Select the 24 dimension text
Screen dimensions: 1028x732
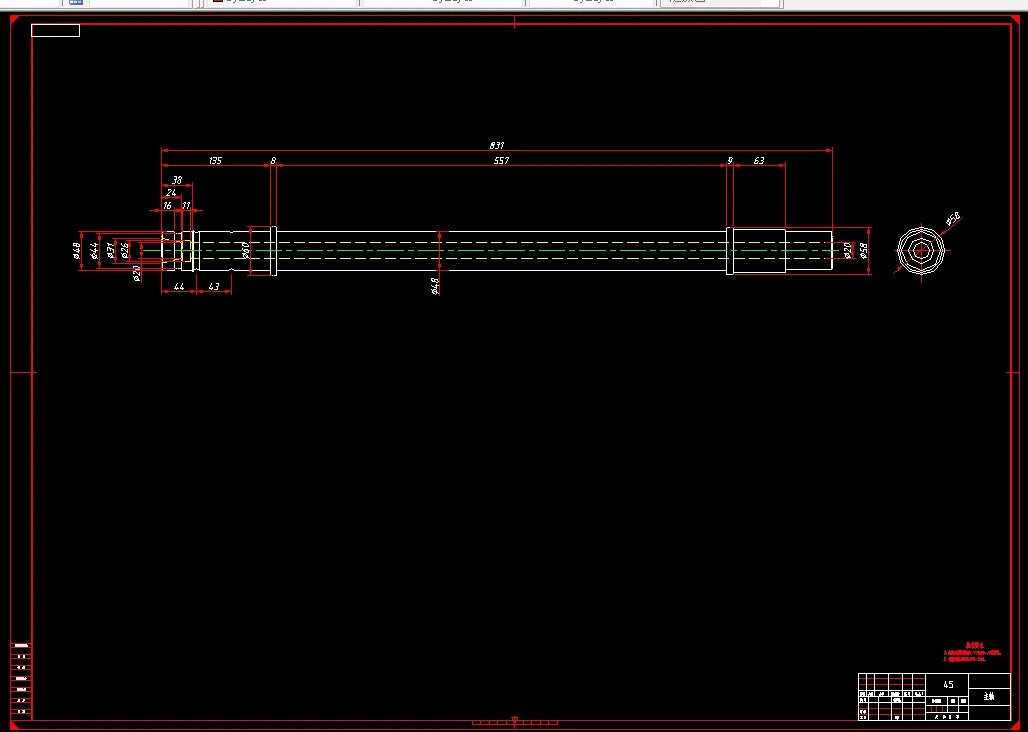171,193
